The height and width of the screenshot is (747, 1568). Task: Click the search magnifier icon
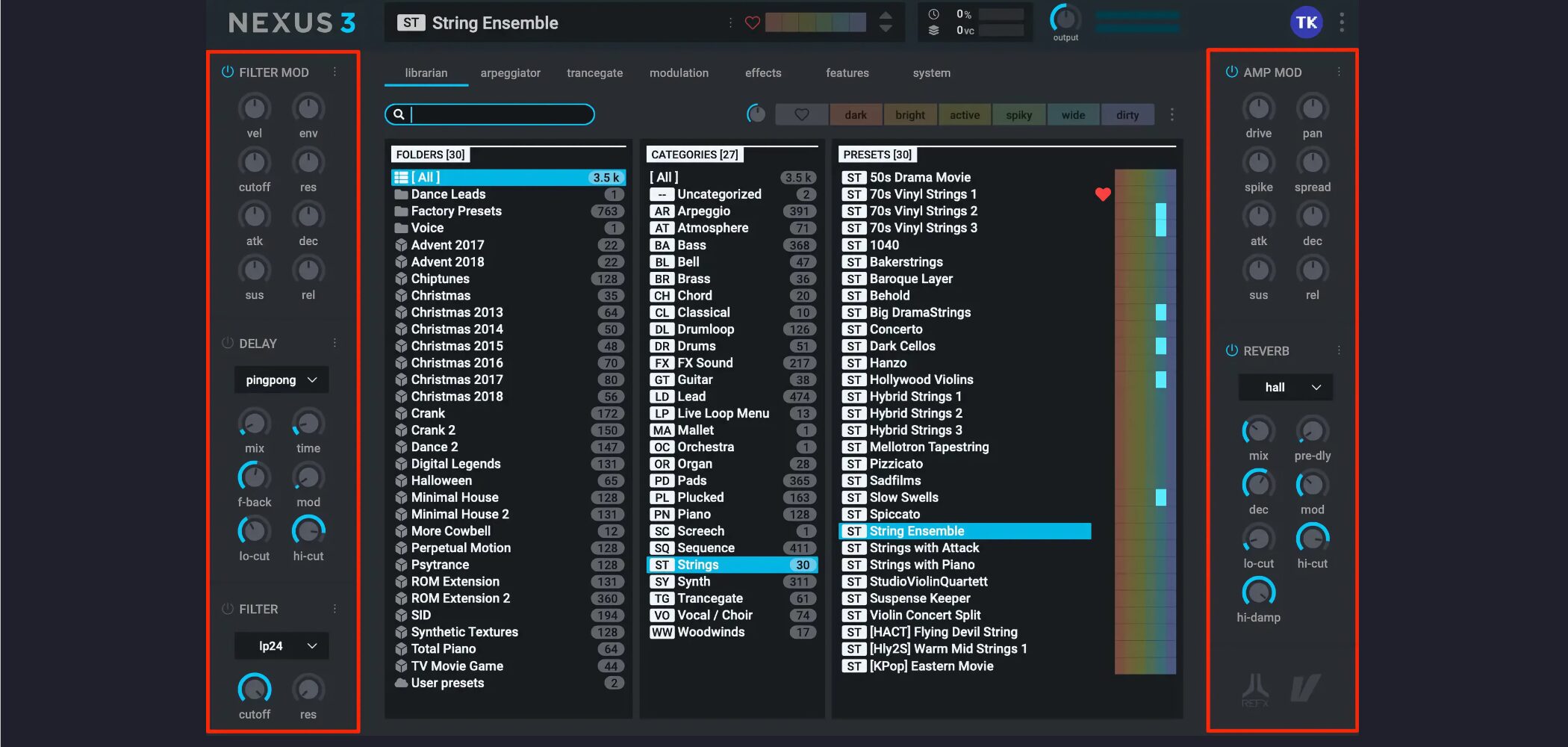click(x=399, y=114)
